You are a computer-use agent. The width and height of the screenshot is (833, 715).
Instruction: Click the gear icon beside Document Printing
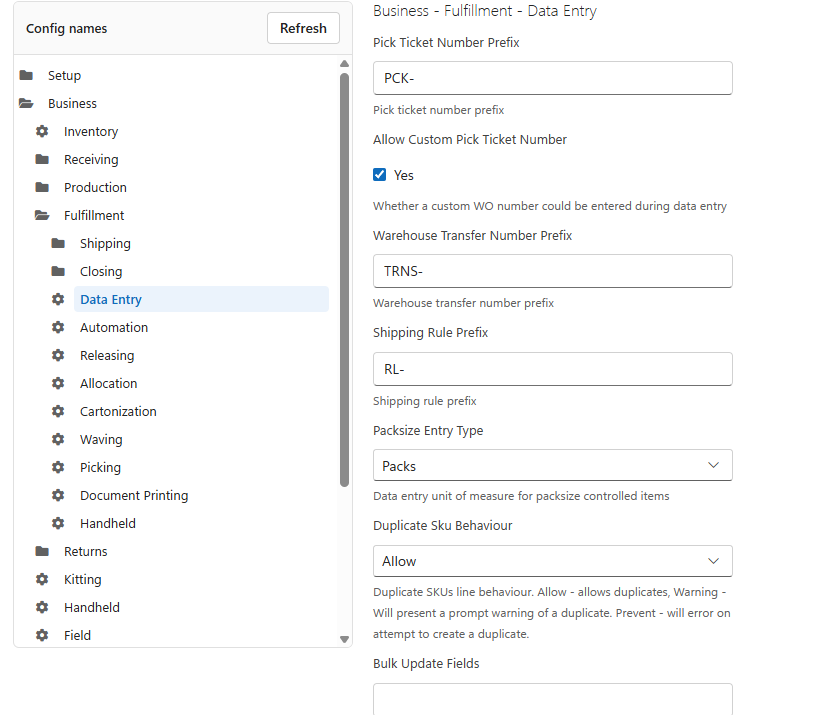(58, 495)
